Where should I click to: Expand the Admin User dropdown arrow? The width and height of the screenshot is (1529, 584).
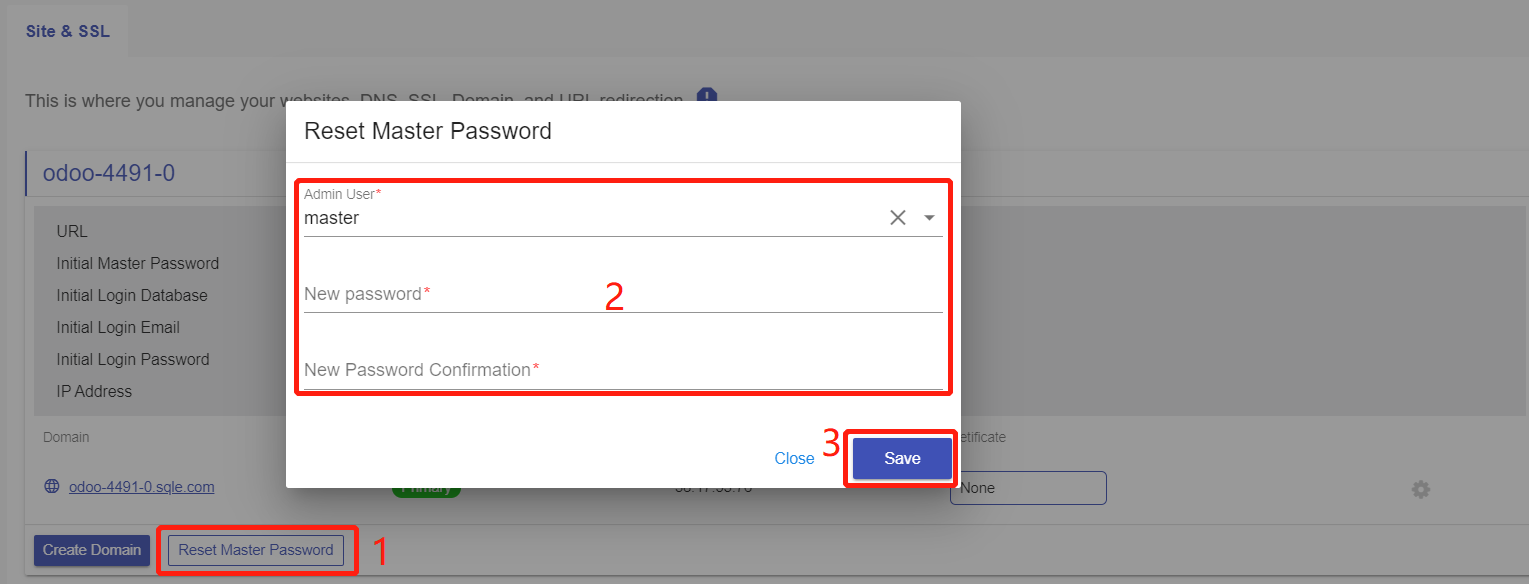click(930, 218)
